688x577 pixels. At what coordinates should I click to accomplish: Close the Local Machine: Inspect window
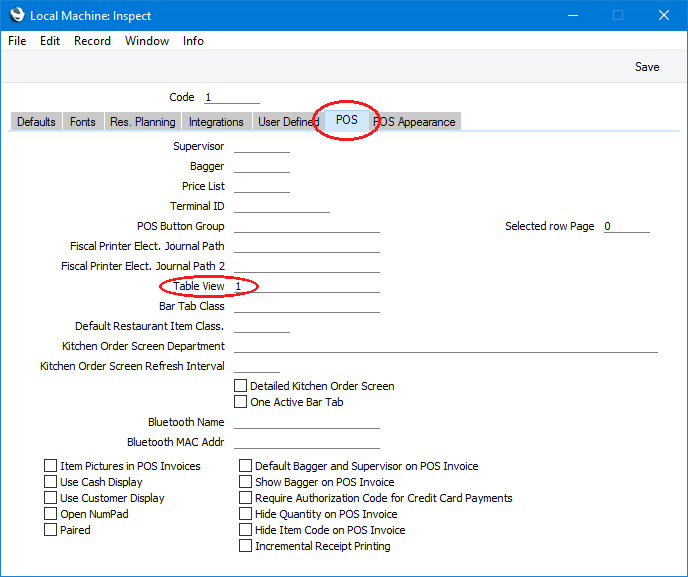pyautogui.click(x=664, y=15)
